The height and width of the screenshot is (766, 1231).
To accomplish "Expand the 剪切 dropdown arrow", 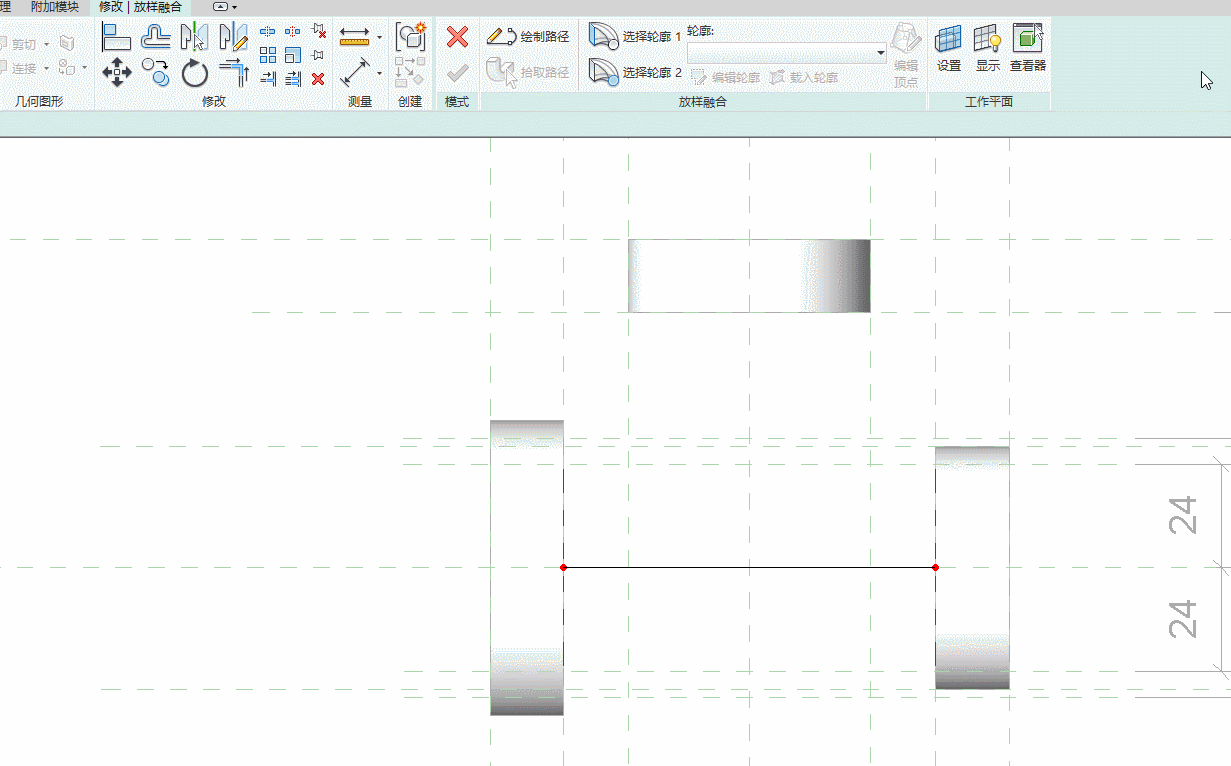I will [47, 44].
